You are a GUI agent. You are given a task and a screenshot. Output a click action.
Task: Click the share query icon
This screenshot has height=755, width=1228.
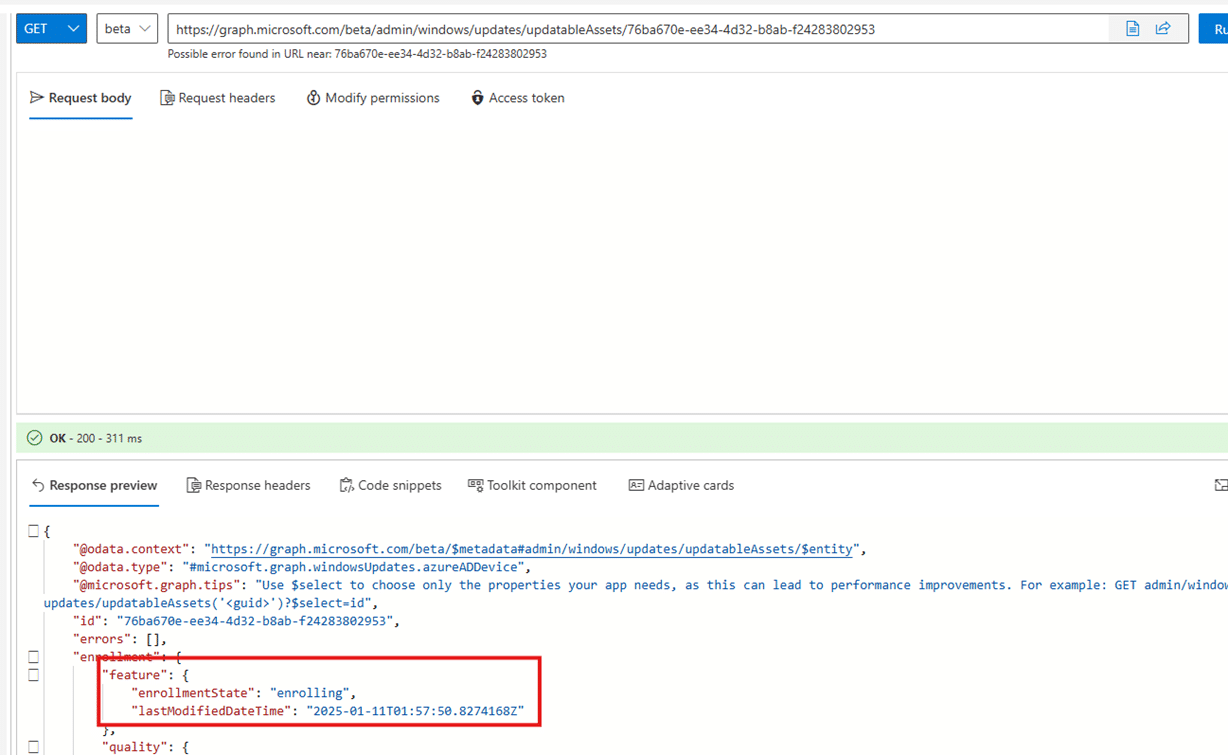[x=1163, y=29]
